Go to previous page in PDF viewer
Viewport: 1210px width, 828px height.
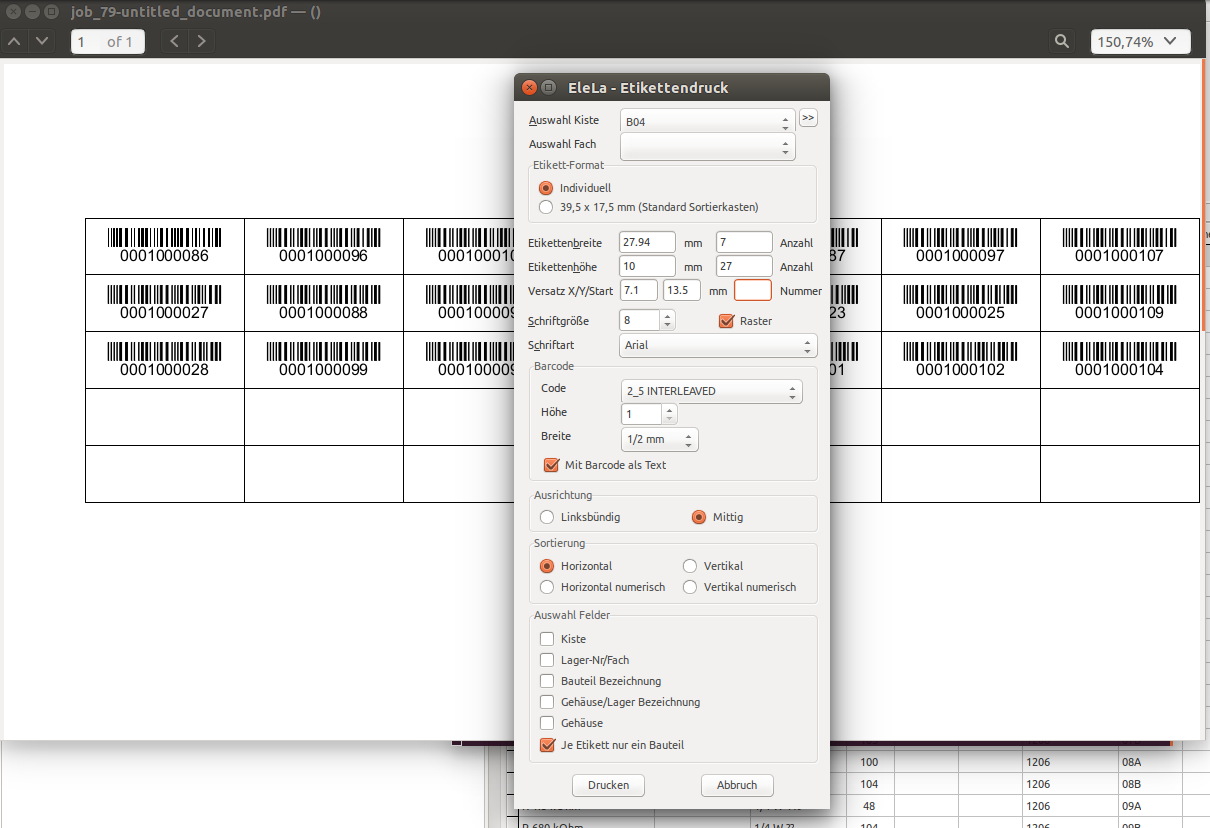point(14,41)
